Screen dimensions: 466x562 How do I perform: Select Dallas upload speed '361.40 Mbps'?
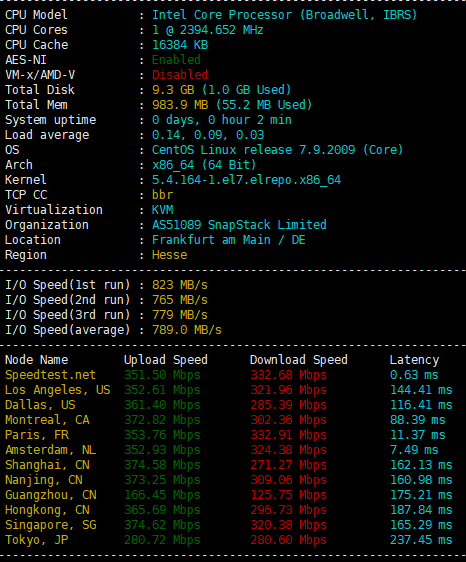tap(162, 405)
